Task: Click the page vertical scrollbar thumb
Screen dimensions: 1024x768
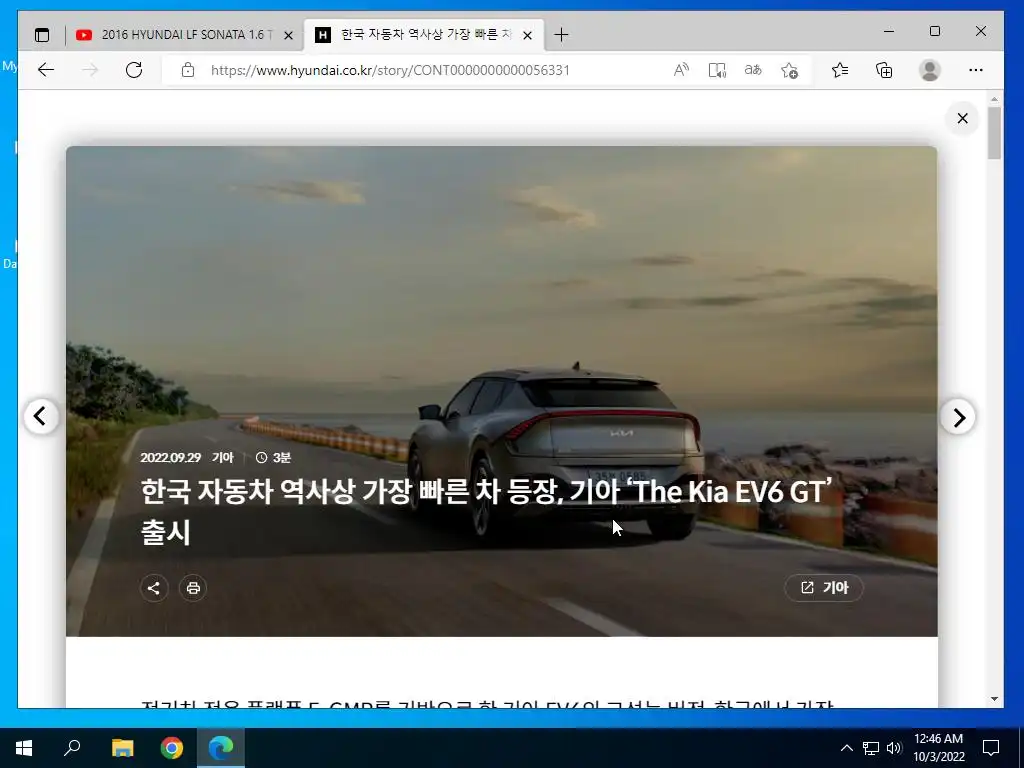Action: point(994,133)
